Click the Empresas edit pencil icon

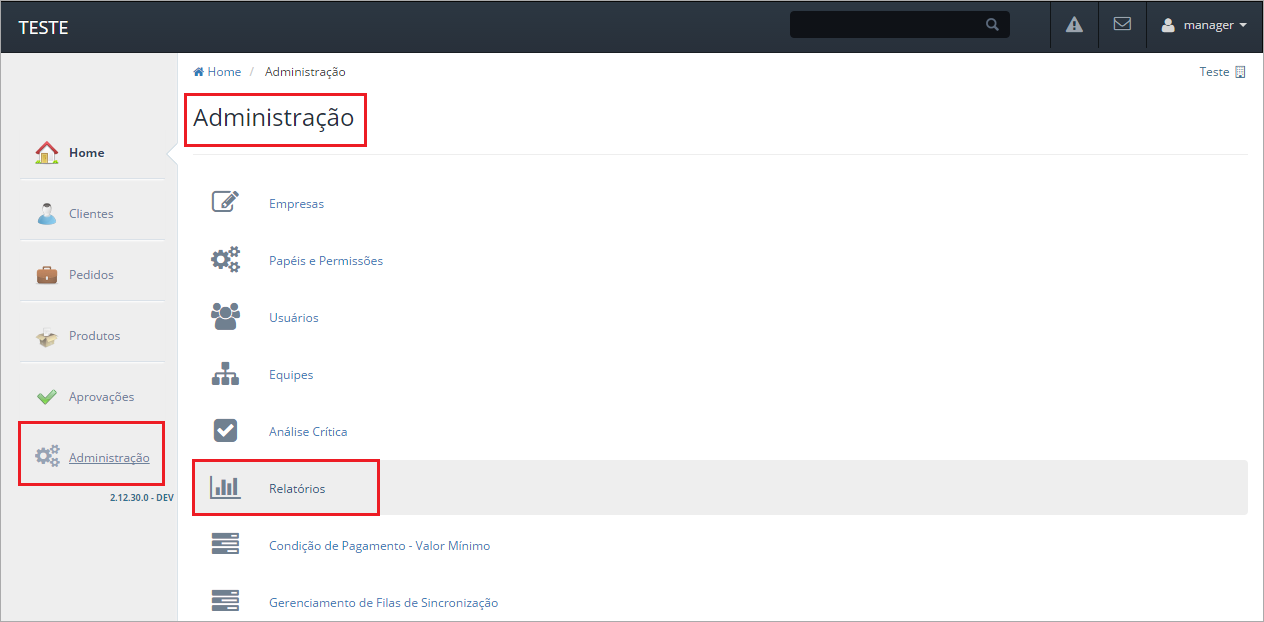click(x=225, y=202)
